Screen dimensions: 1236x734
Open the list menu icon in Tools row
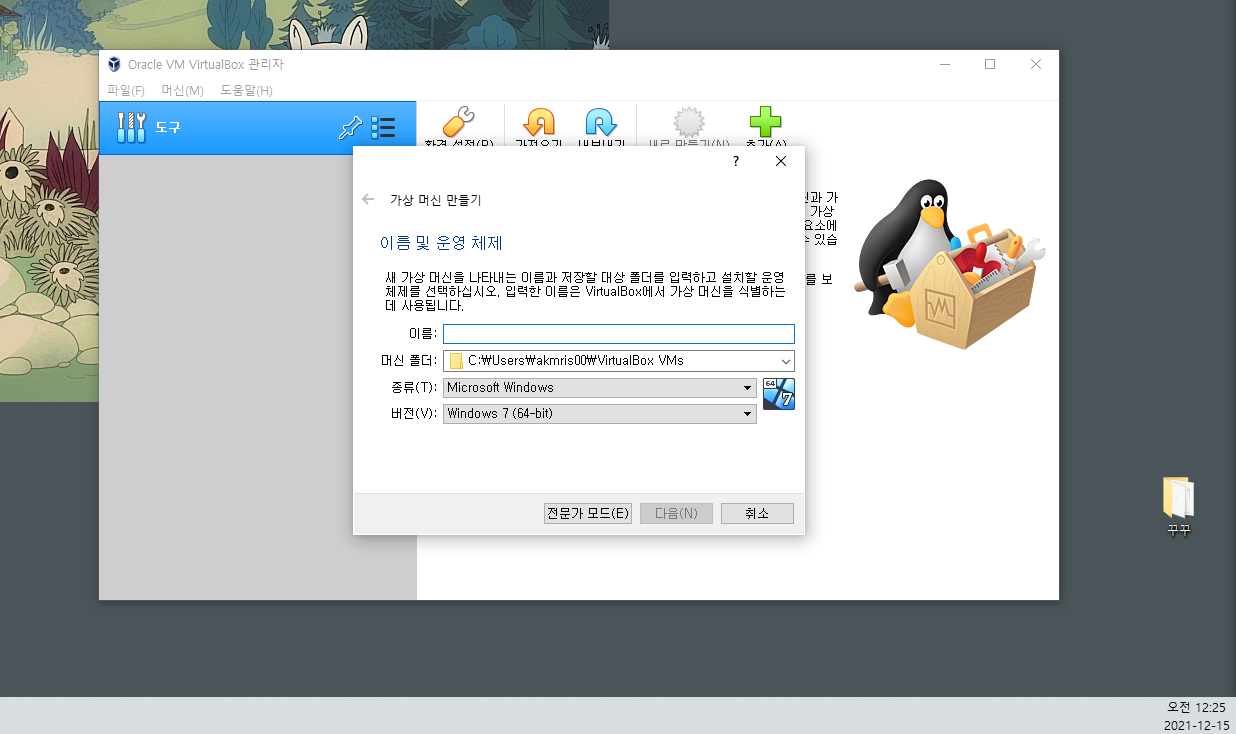point(383,127)
